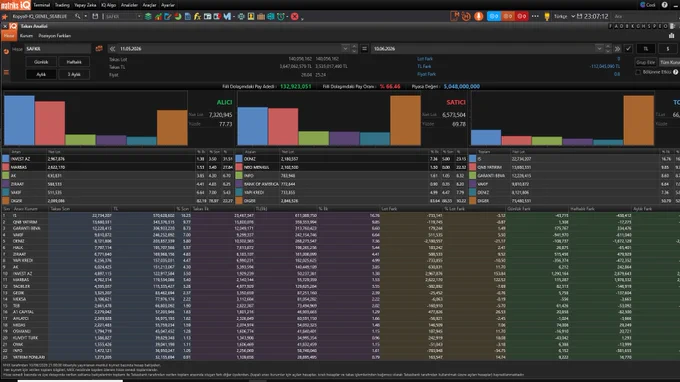Viewport: 680px width, 382px height.
Task: Toggle the checkmark confirm button beside dates
Action: point(628,49)
